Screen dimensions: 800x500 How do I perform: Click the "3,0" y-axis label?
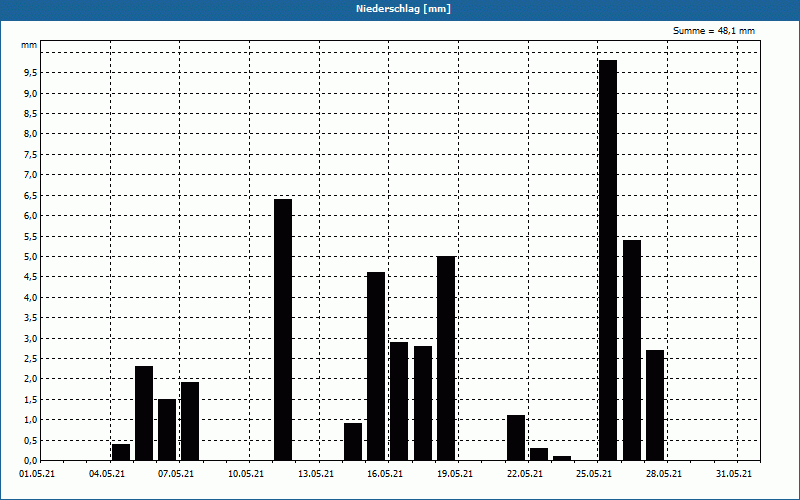pyautogui.click(x=31, y=338)
